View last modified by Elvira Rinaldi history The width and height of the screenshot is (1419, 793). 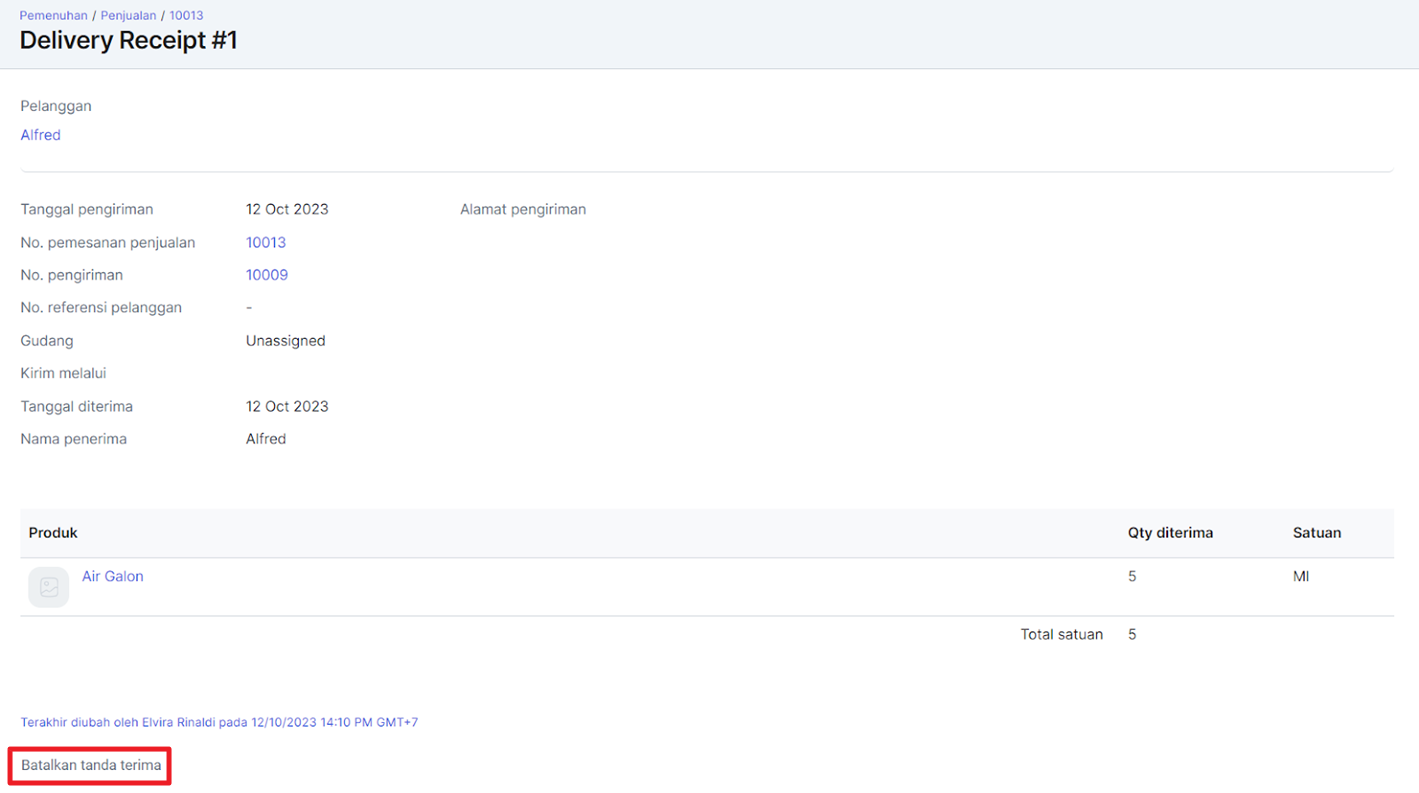click(219, 722)
